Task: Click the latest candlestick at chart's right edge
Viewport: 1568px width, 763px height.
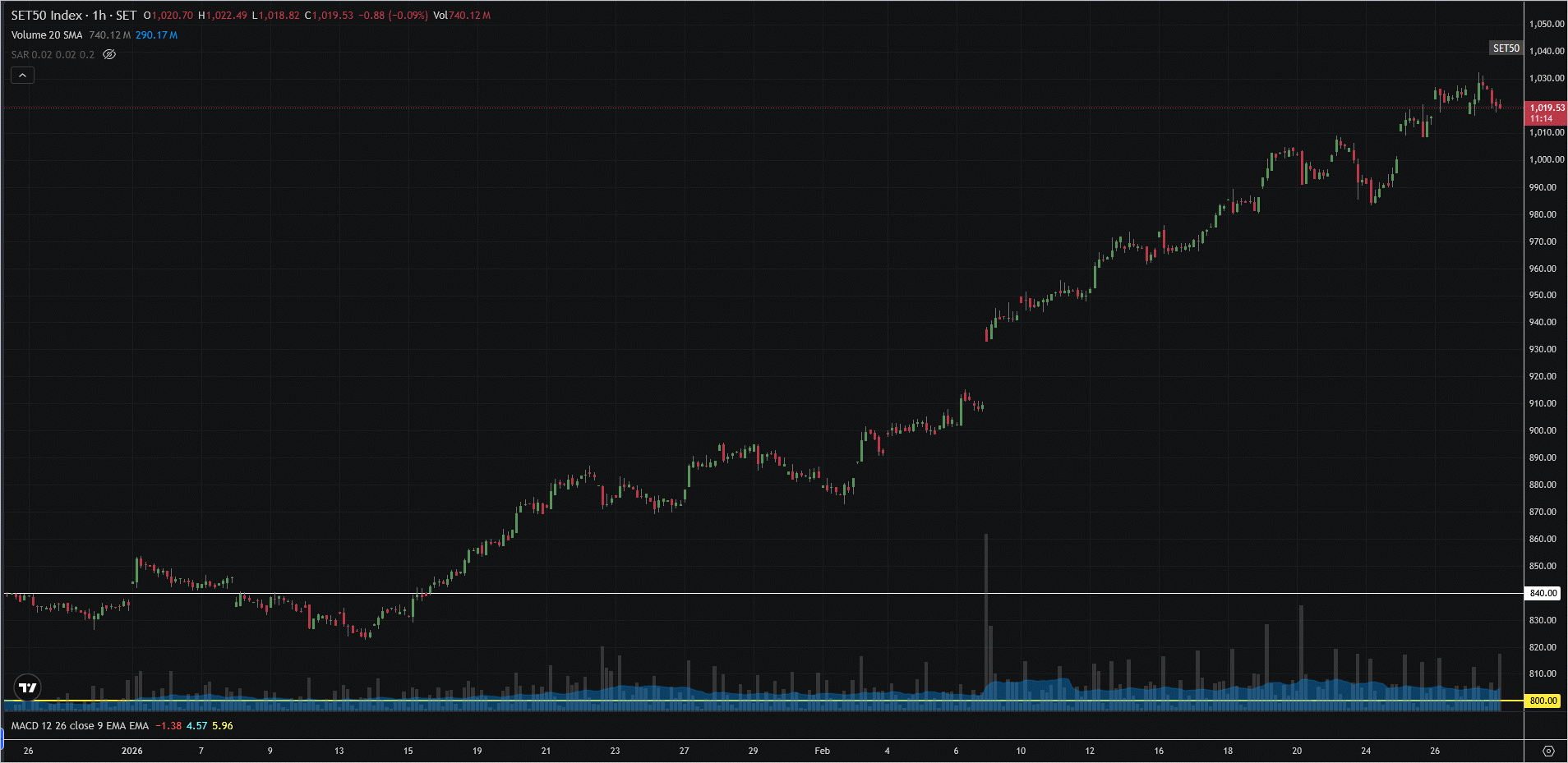Action: click(x=1500, y=105)
